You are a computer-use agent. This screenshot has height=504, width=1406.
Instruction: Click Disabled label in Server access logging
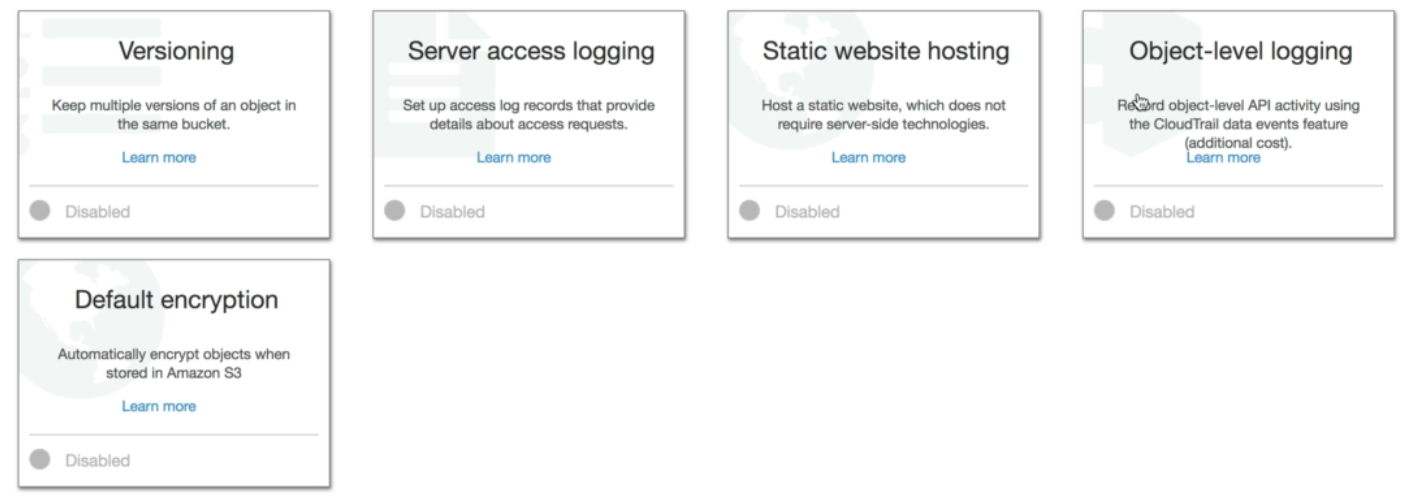[452, 212]
